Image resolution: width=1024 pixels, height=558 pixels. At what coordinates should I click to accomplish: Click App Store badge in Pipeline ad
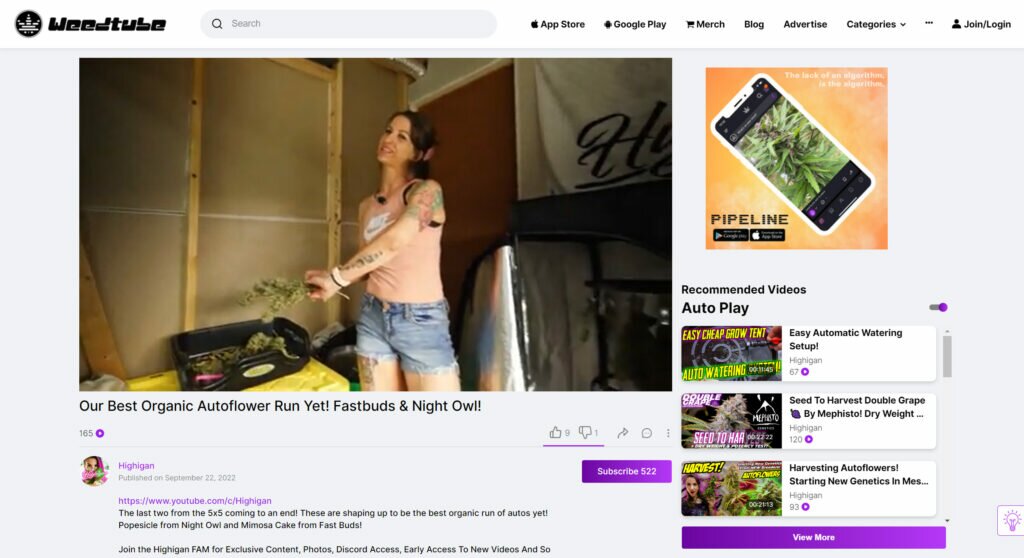coord(767,235)
